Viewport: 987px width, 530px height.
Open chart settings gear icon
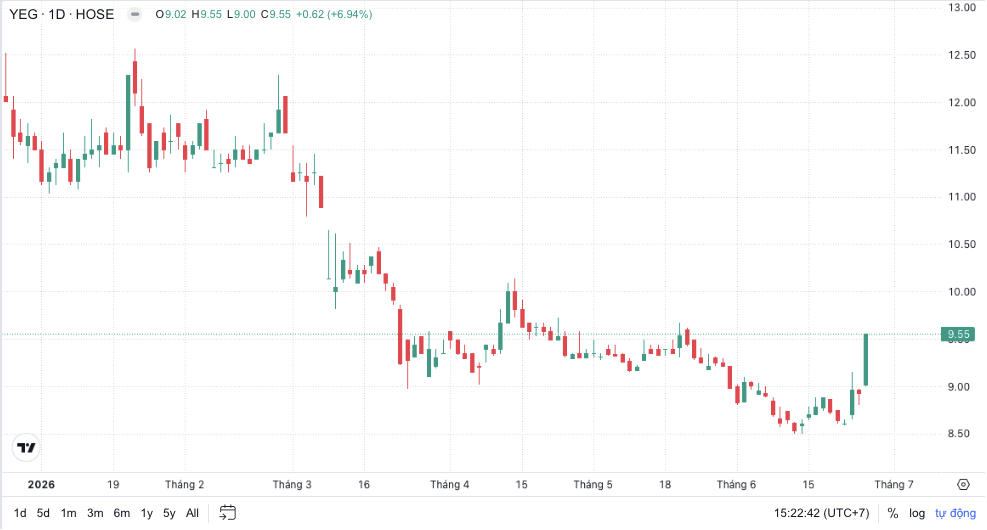coord(963,484)
